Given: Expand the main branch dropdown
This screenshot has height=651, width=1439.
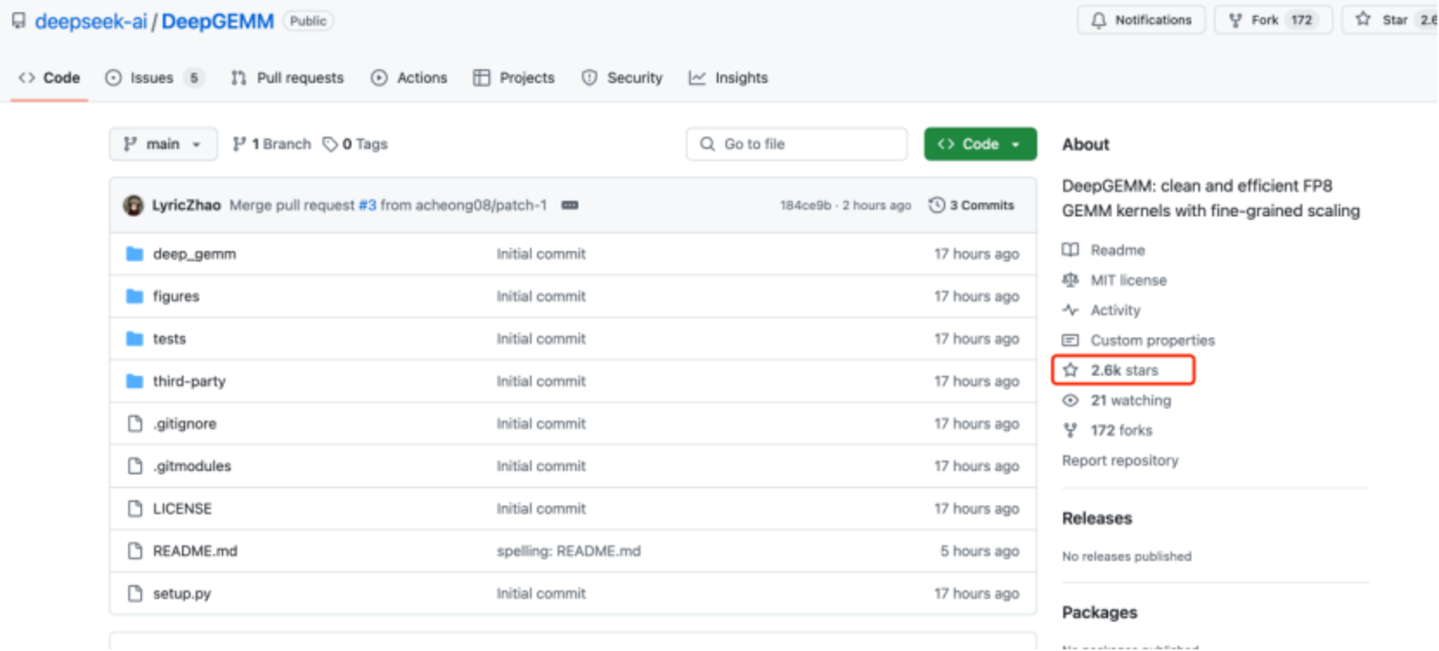Looking at the screenshot, I should pyautogui.click(x=162, y=144).
